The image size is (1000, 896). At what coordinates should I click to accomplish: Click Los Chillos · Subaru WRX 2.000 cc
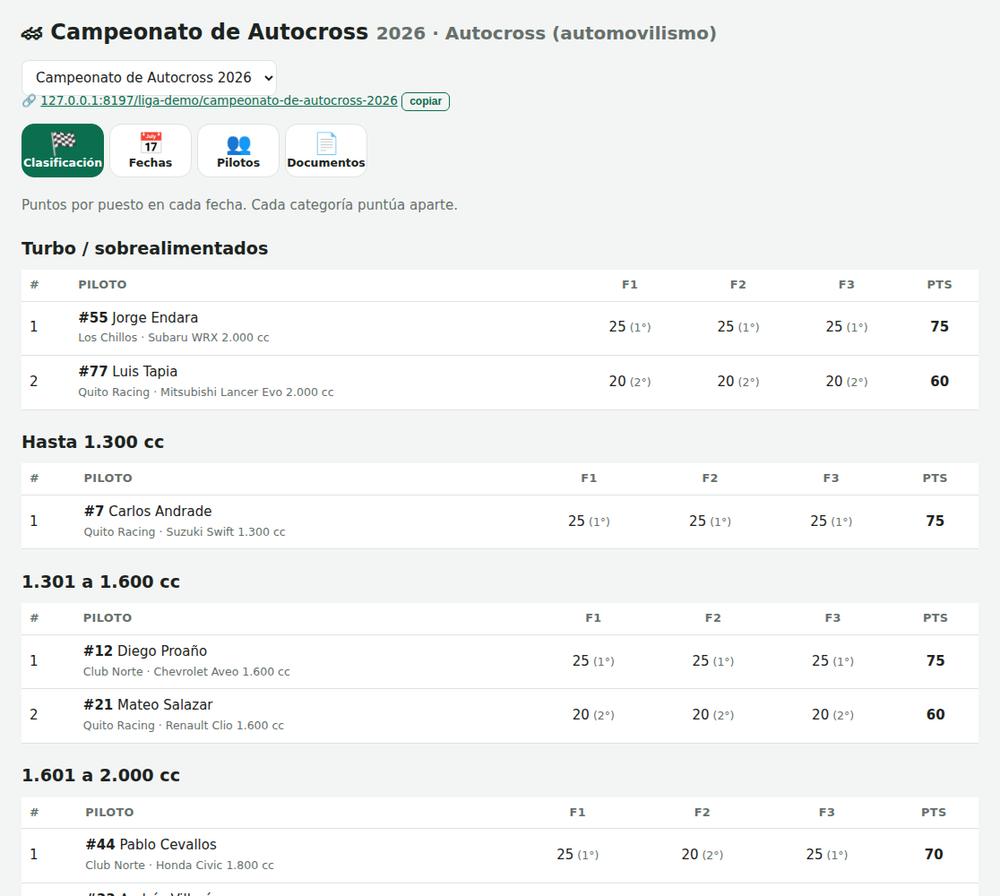(173, 337)
